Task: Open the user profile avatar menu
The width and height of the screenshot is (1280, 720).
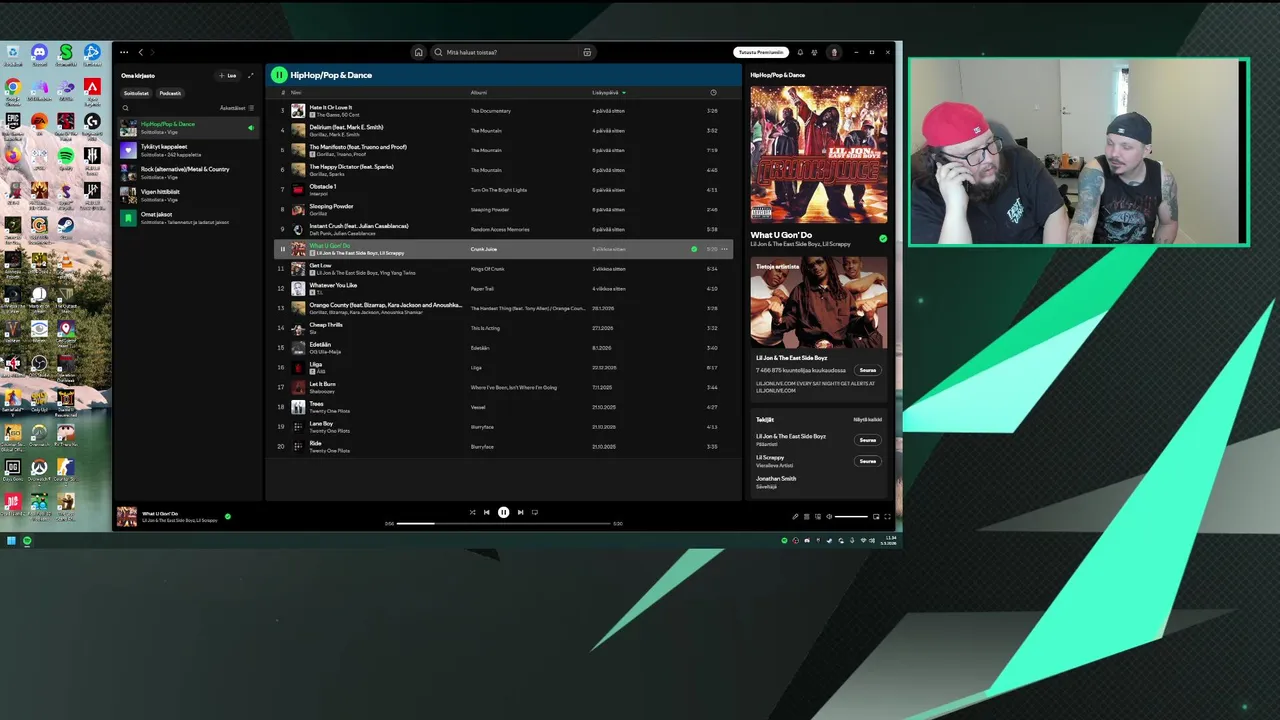Action: [x=834, y=52]
